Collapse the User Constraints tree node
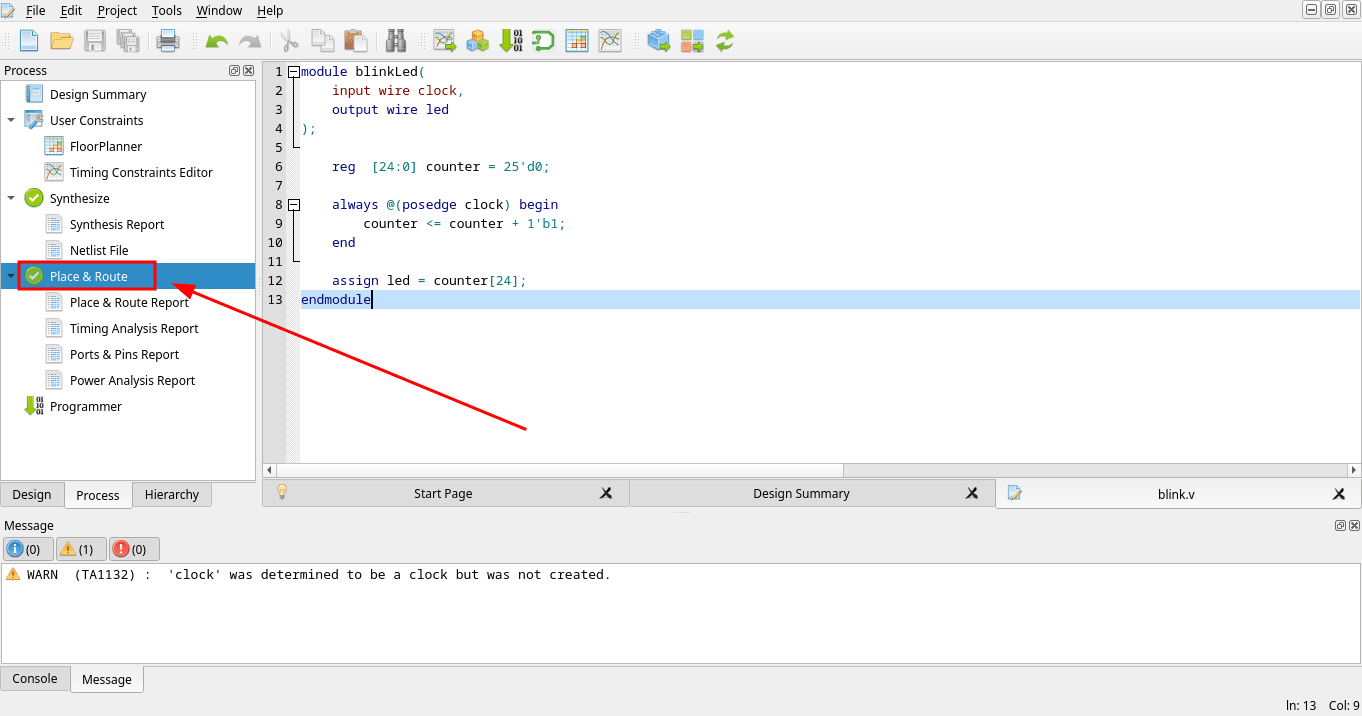The width and height of the screenshot is (1362, 716). coord(11,120)
